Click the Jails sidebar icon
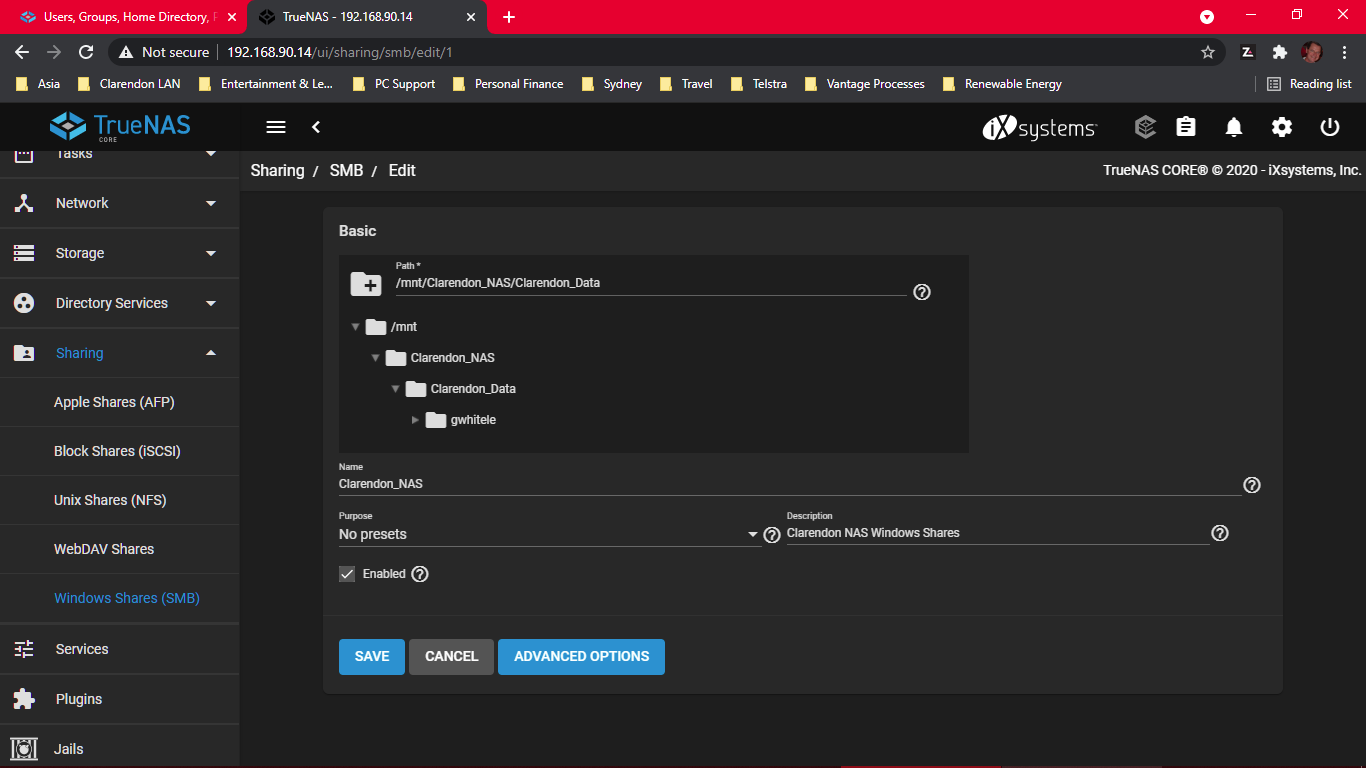The height and width of the screenshot is (768, 1366). click(x=24, y=749)
